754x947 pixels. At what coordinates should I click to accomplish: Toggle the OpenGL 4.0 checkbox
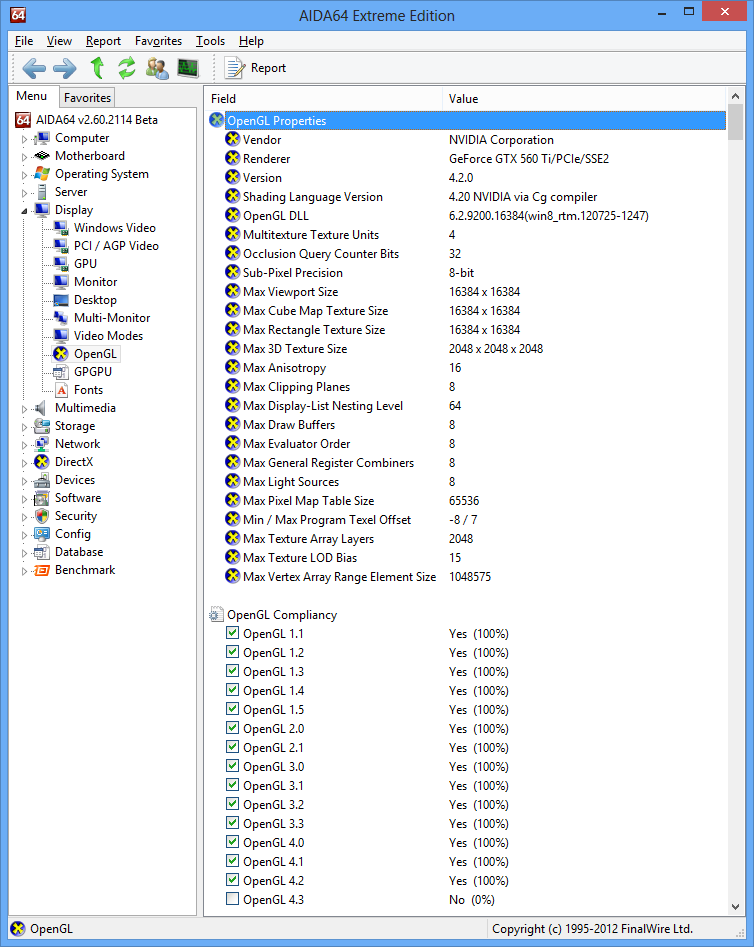pos(232,842)
